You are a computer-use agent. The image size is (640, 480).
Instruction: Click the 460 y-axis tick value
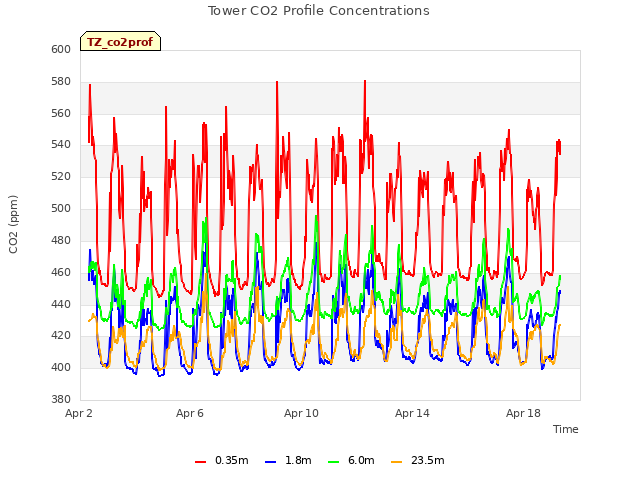pos(61,272)
